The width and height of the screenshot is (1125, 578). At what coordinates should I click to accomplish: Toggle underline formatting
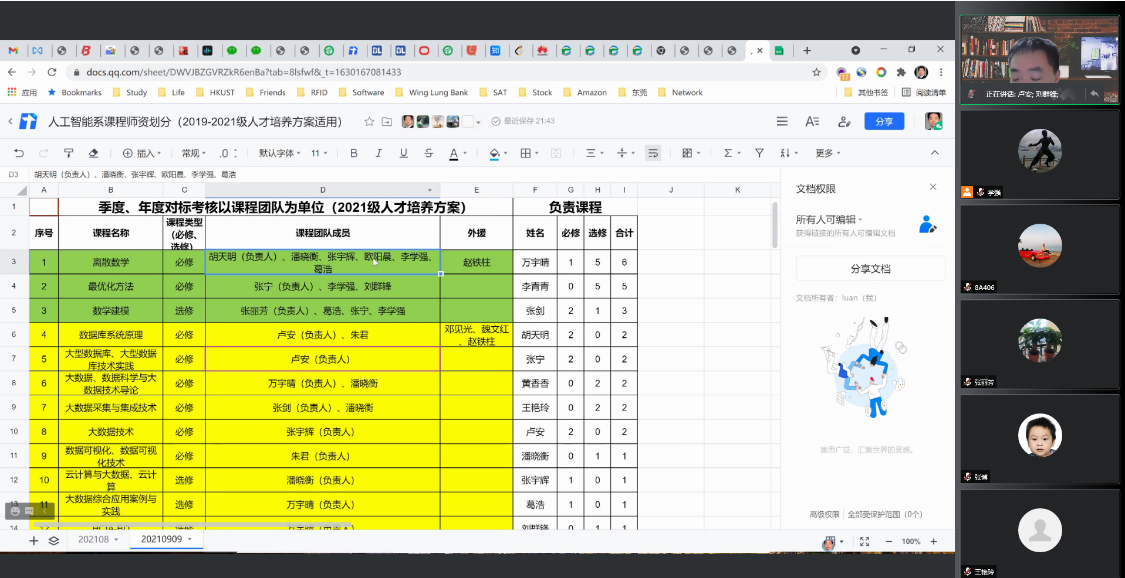(x=403, y=153)
